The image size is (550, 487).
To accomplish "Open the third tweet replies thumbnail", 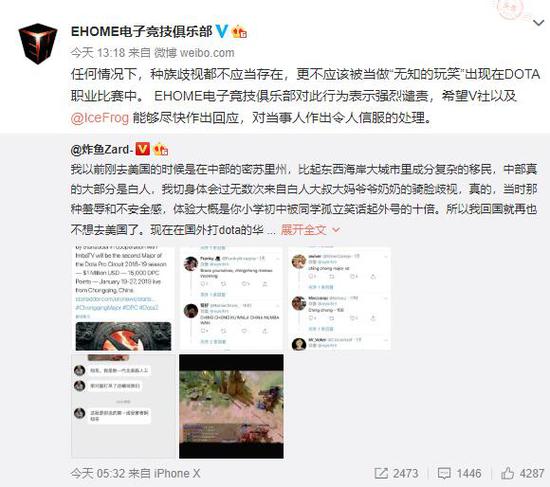I will [x=339, y=298].
